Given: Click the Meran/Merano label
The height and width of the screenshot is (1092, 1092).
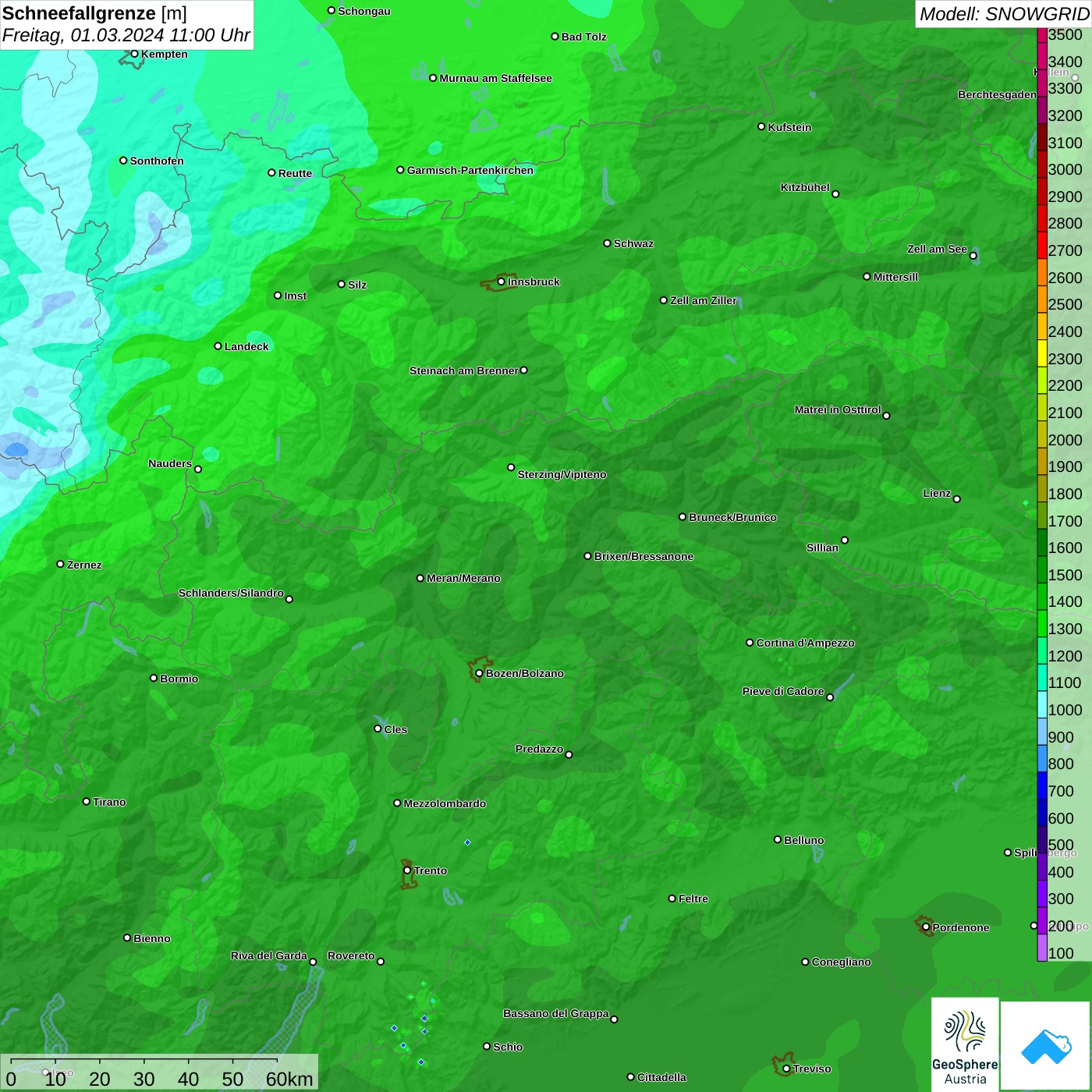Looking at the screenshot, I should point(464,578).
